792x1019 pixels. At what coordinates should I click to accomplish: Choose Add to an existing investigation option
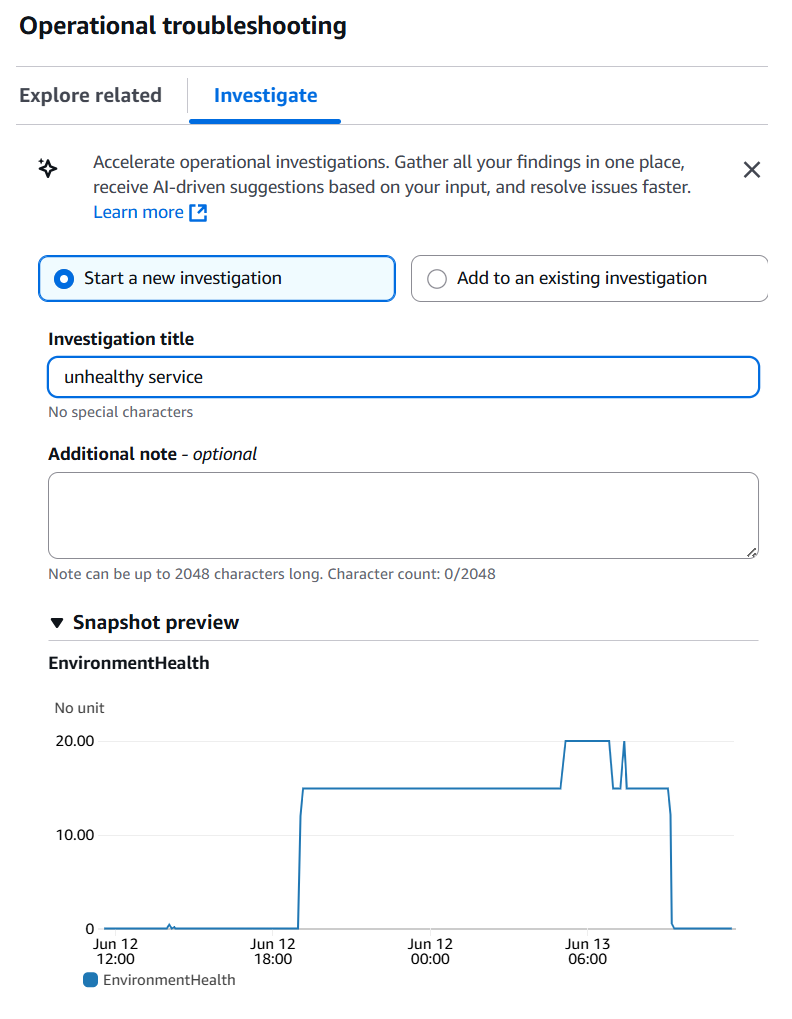437,278
